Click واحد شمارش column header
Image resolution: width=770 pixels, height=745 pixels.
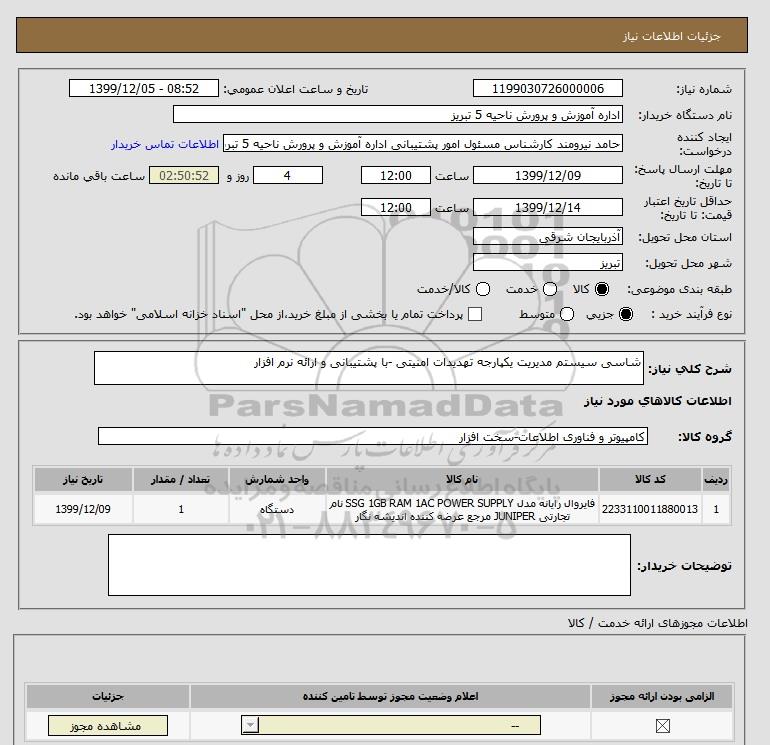pyautogui.click(x=277, y=479)
